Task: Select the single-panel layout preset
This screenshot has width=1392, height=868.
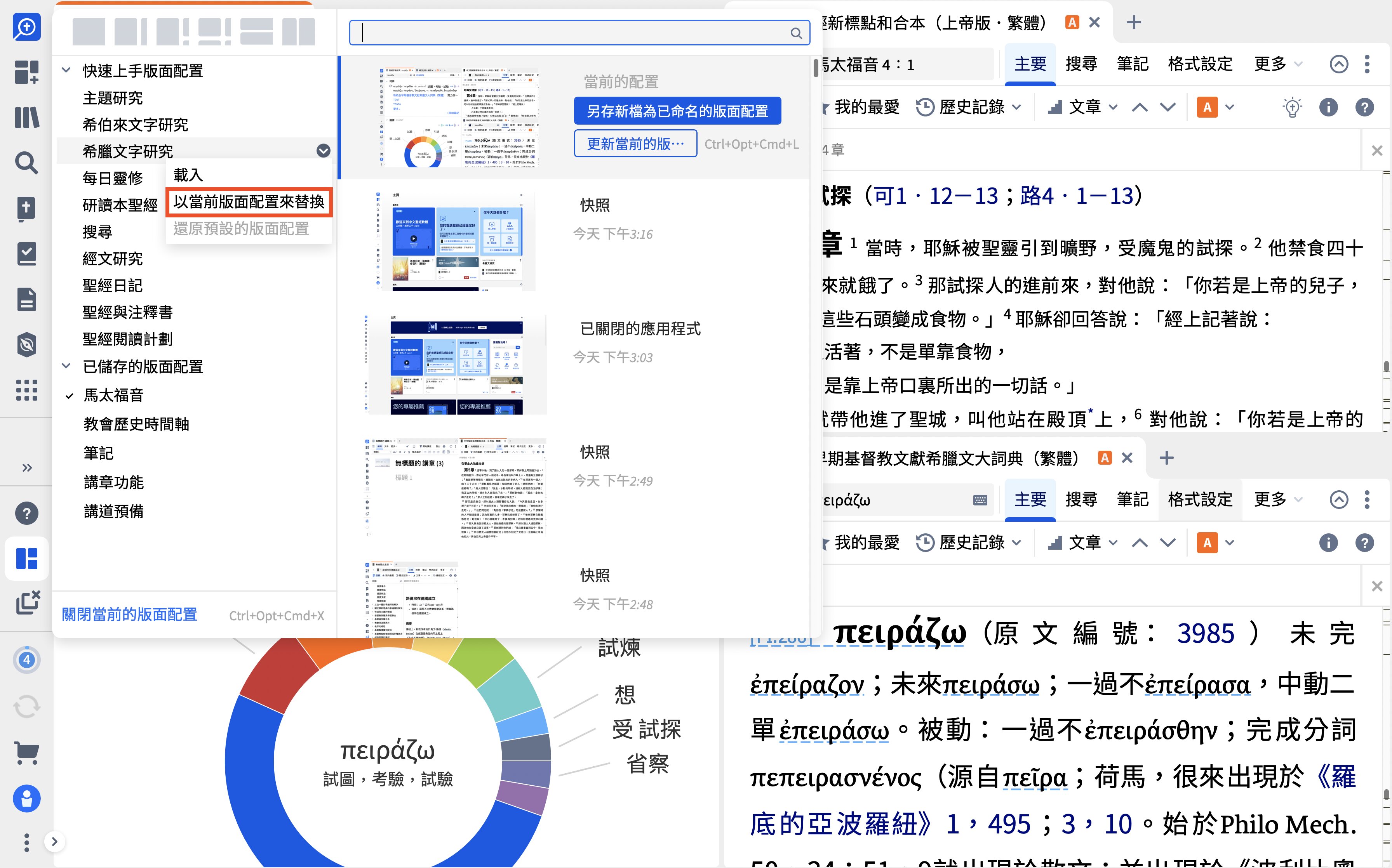Action: click(89, 31)
